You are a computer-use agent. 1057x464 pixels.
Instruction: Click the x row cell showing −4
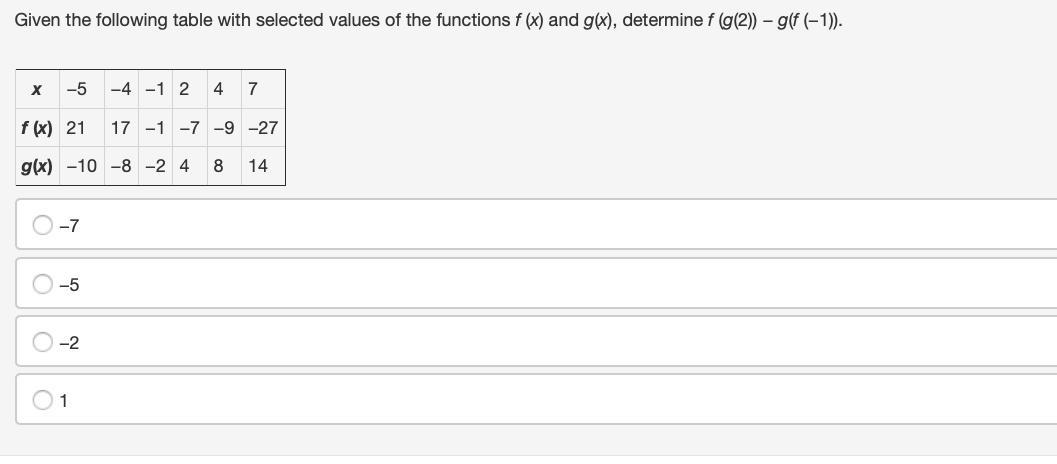point(121,89)
